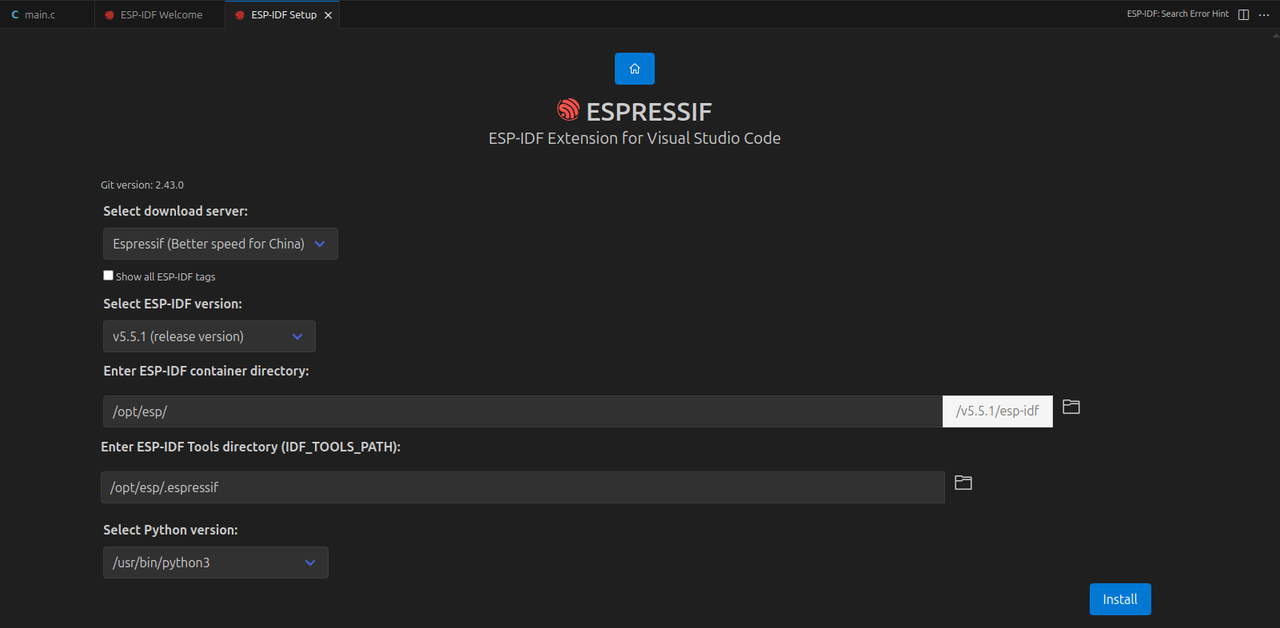
Task: Click the home icon above the Espressif logo
Action: 634,68
